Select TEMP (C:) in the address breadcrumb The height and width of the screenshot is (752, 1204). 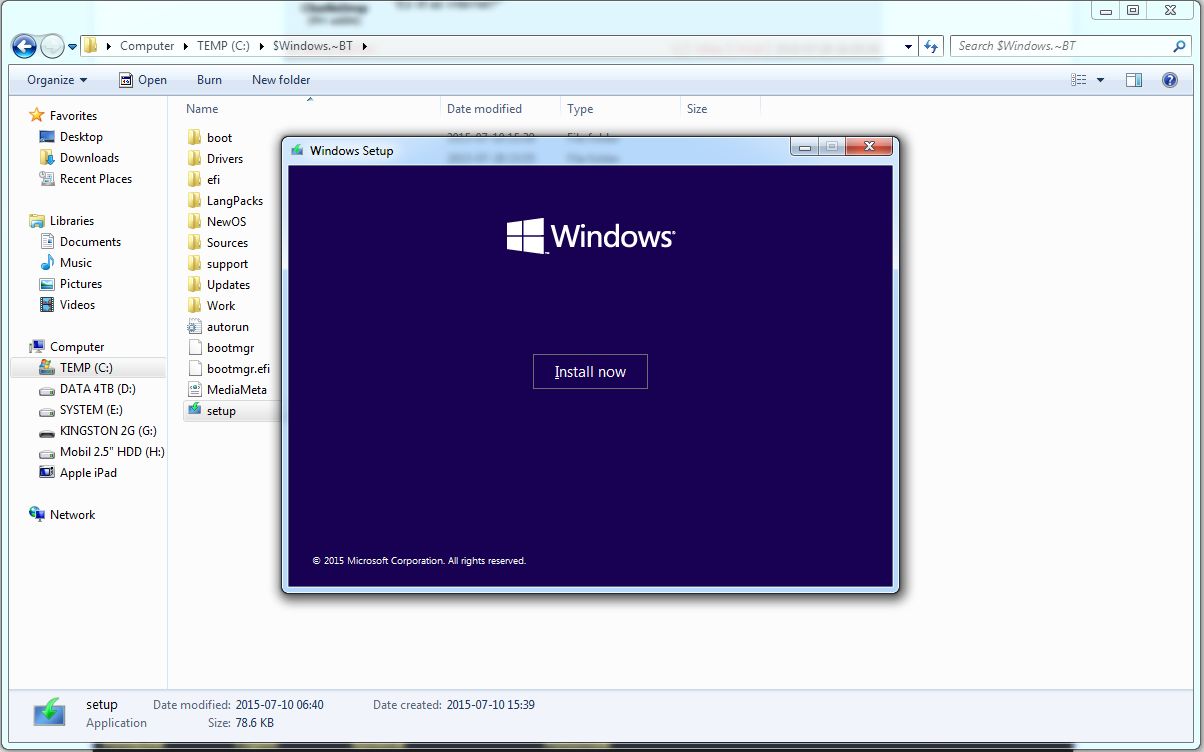(x=224, y=46)
